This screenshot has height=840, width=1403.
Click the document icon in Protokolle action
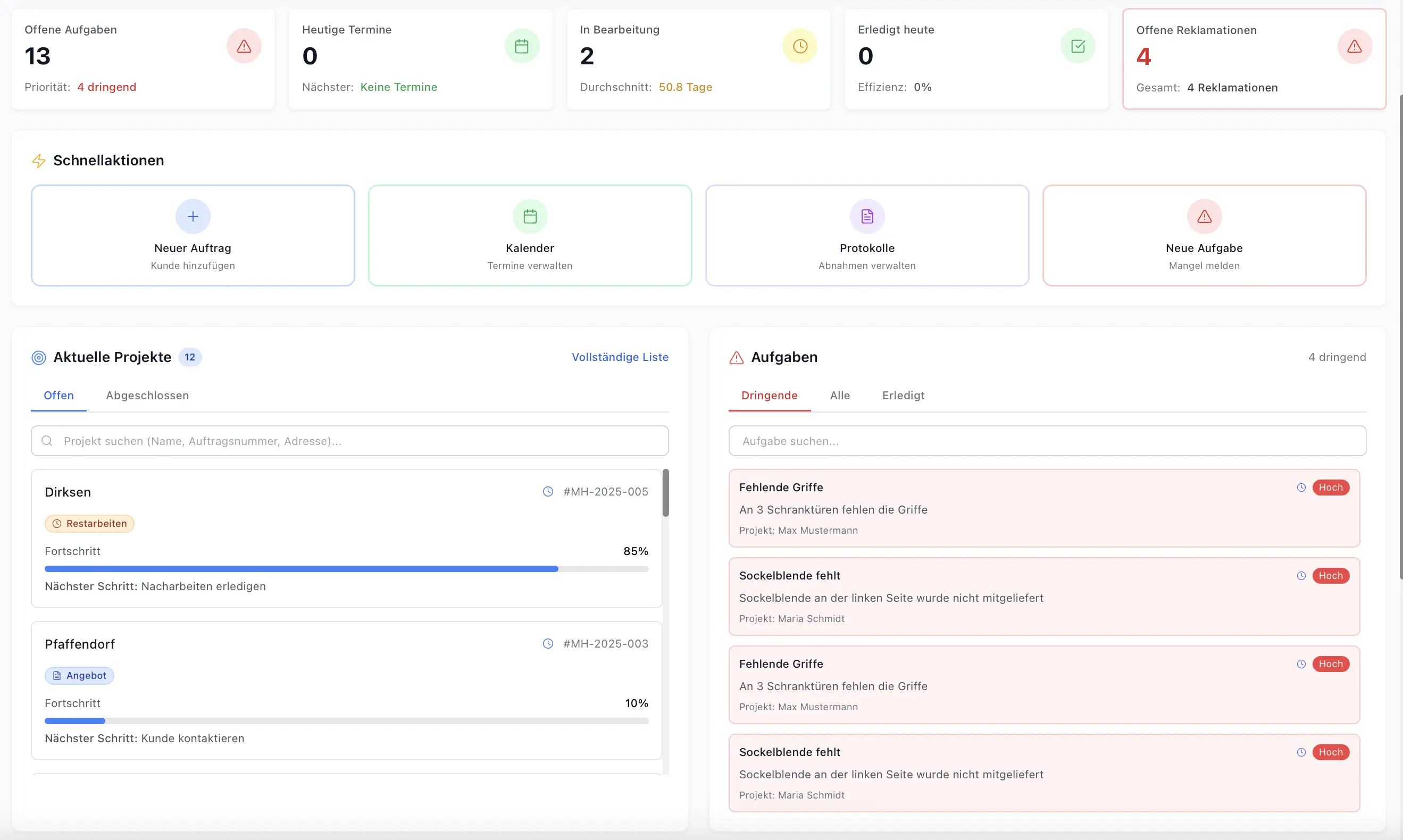coord(867,216)
